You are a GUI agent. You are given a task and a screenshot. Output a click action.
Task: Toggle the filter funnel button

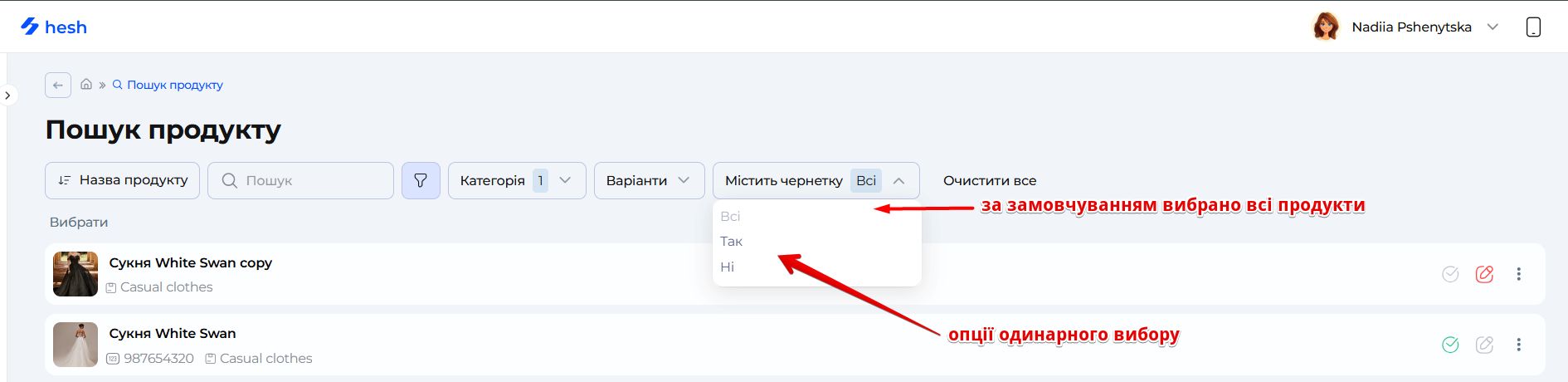(421, 180)
